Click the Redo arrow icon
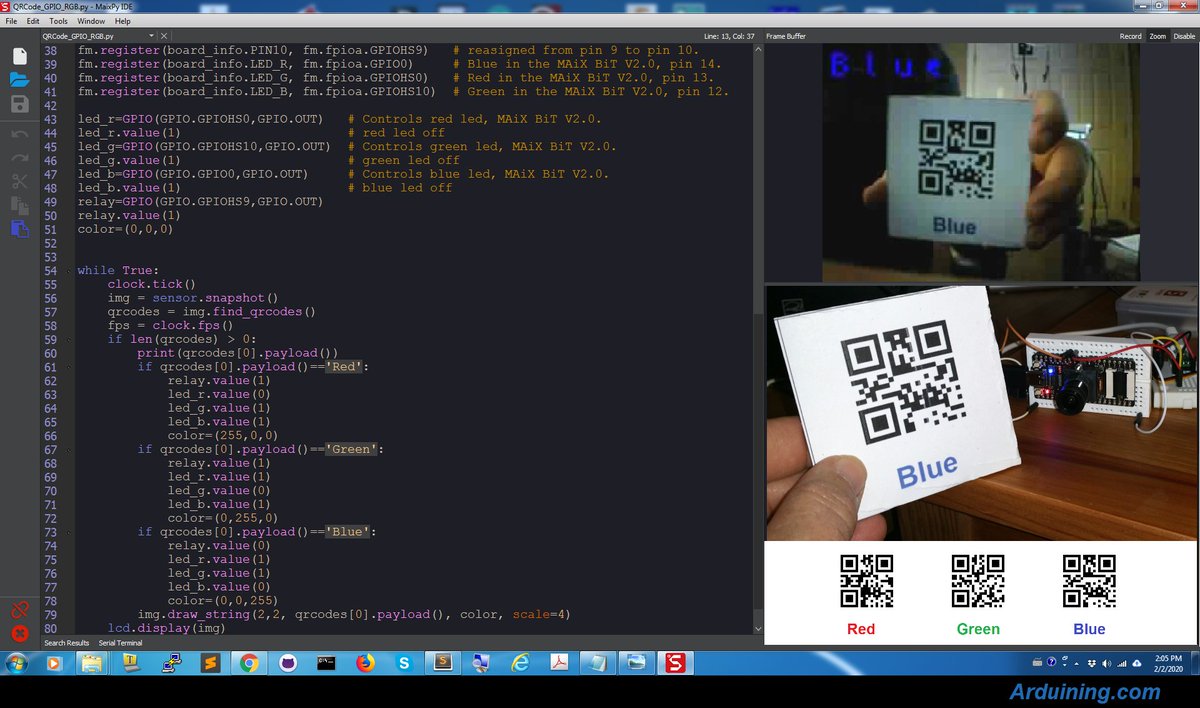Screen dimensions: 1200x708 click(x=19, y=157)
